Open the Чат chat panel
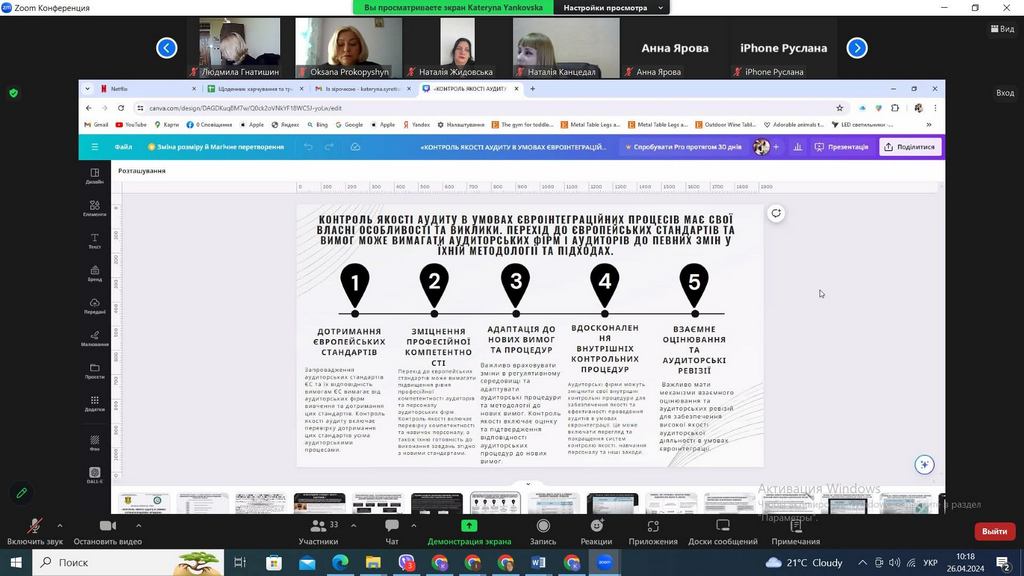Viewport: 1024px width, 576px height. [x=392, y=527]
